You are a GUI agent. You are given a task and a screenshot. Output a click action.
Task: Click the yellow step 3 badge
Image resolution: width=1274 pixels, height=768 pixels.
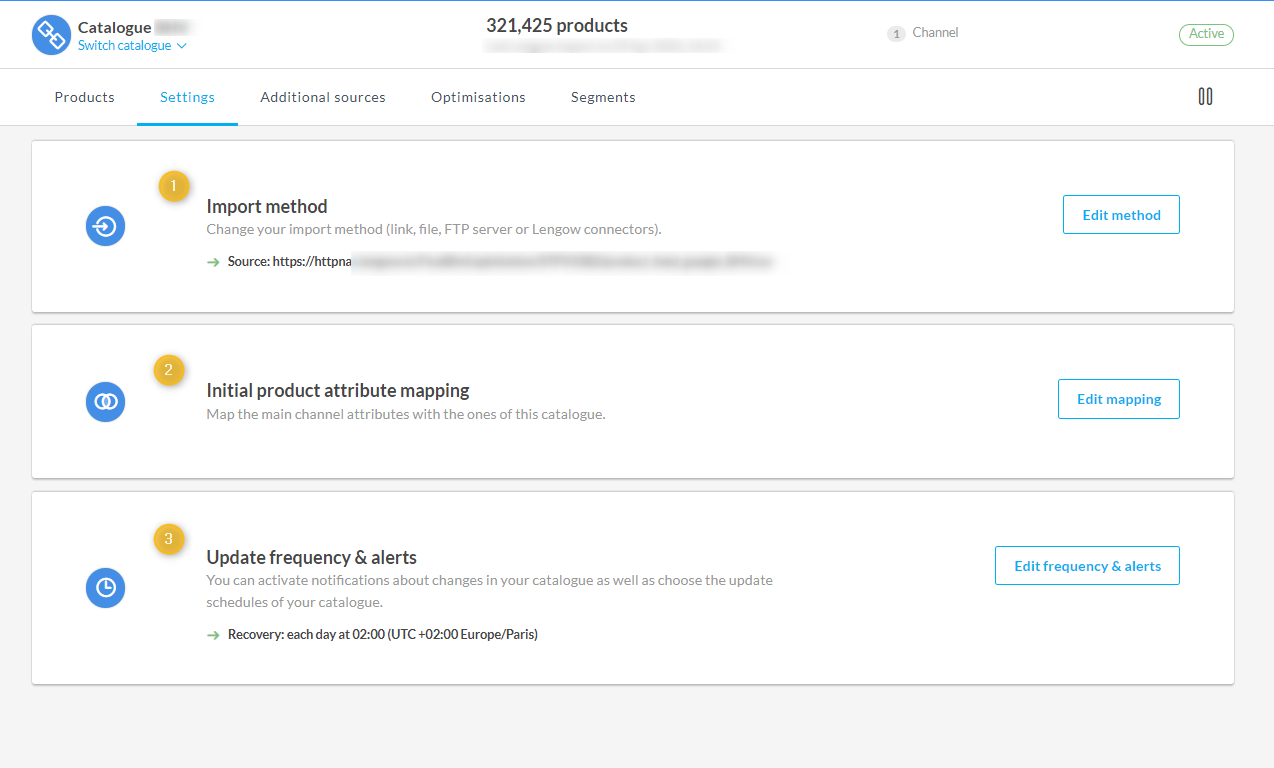tap(168, 540)
